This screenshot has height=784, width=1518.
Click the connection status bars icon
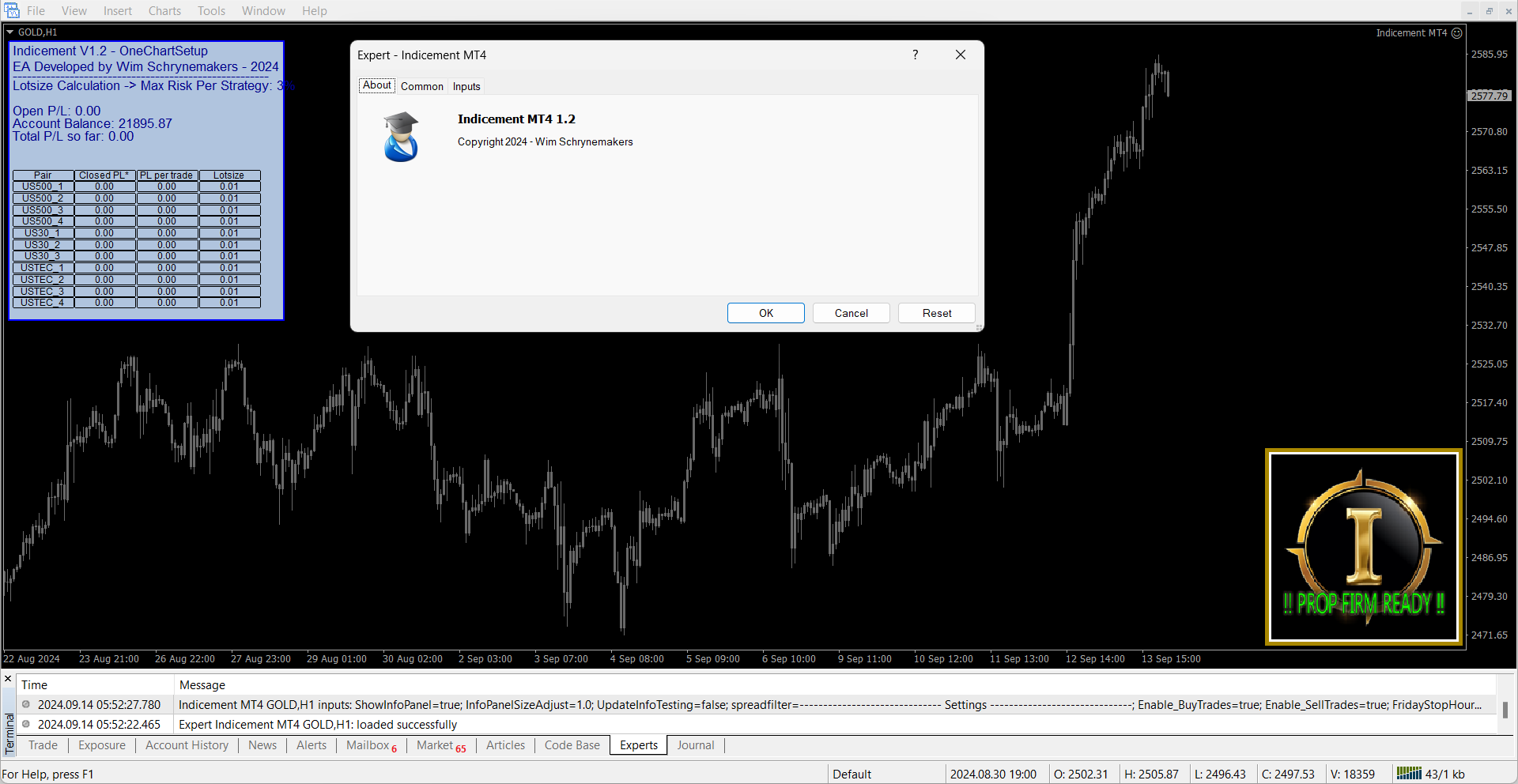click(x=1408, y=774)
